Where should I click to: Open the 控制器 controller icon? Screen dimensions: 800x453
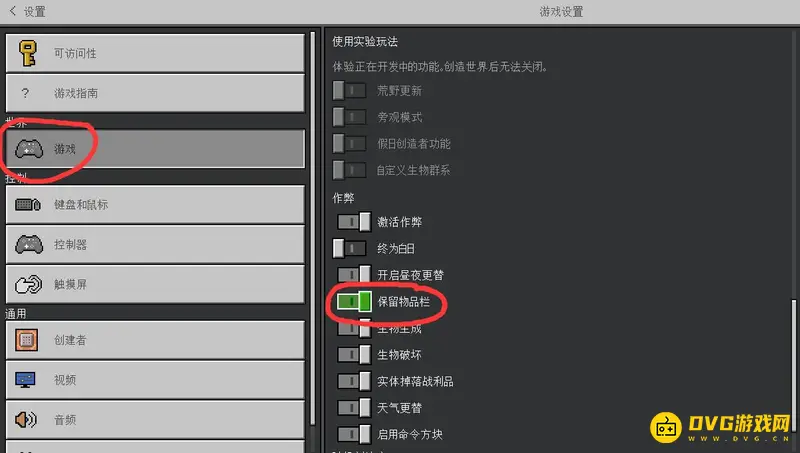click(x=29, y=244)
